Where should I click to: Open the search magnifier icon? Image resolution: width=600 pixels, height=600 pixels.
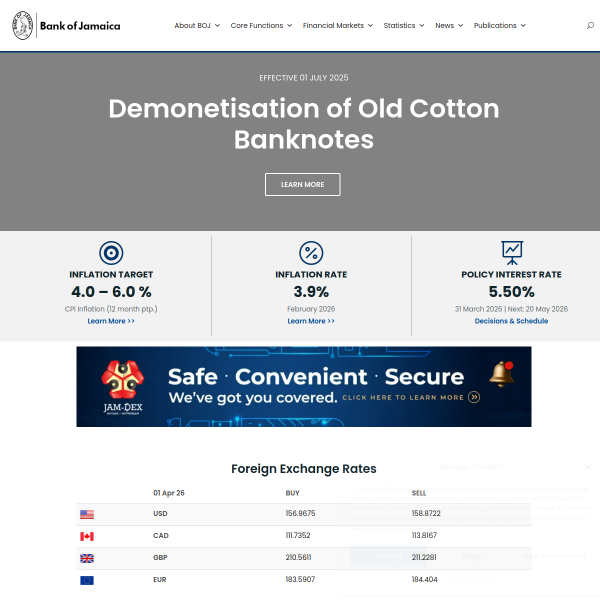pos(590,26)
